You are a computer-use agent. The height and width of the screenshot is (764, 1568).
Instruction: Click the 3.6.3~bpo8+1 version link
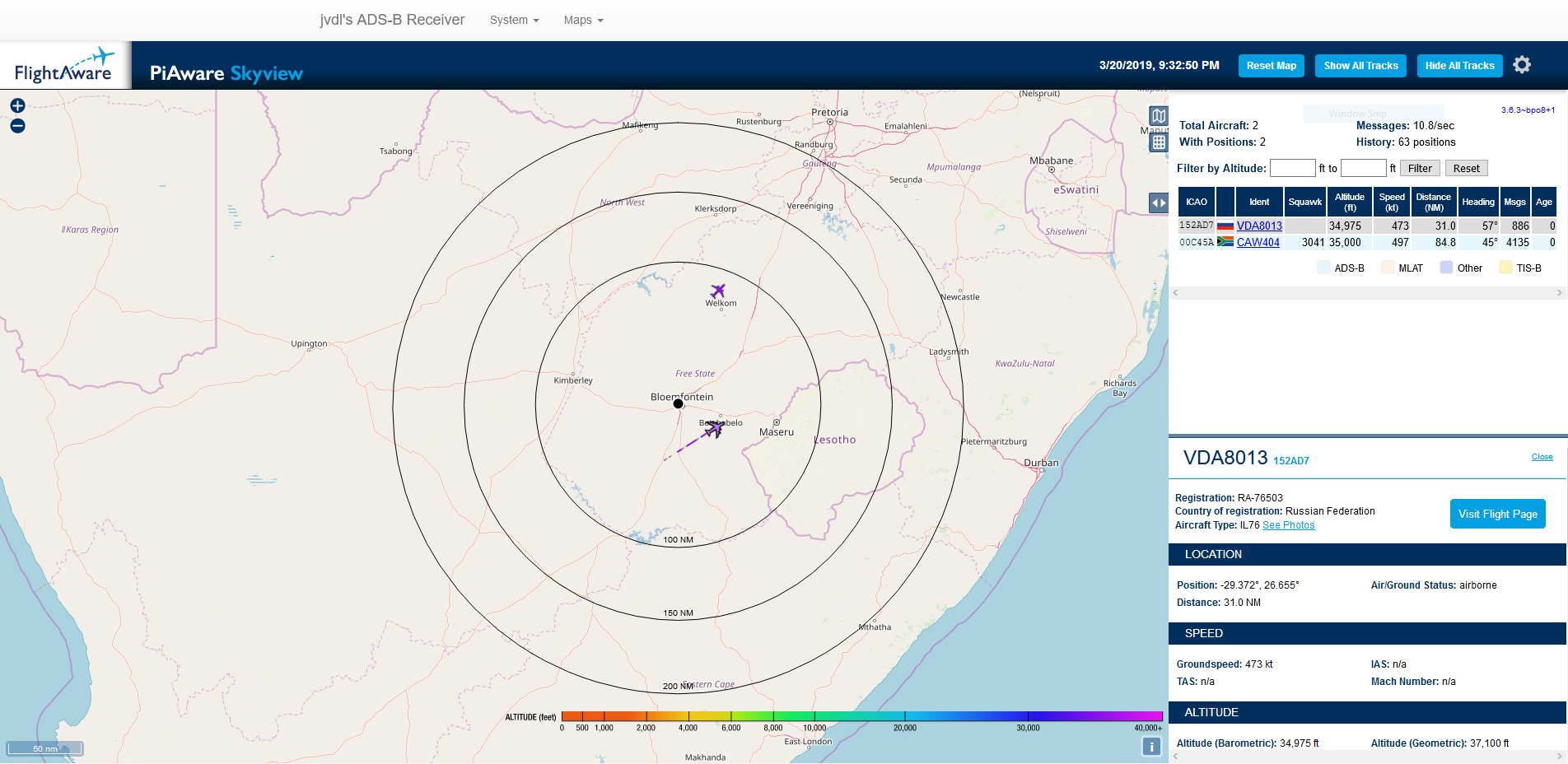(x=1528, y=109)
